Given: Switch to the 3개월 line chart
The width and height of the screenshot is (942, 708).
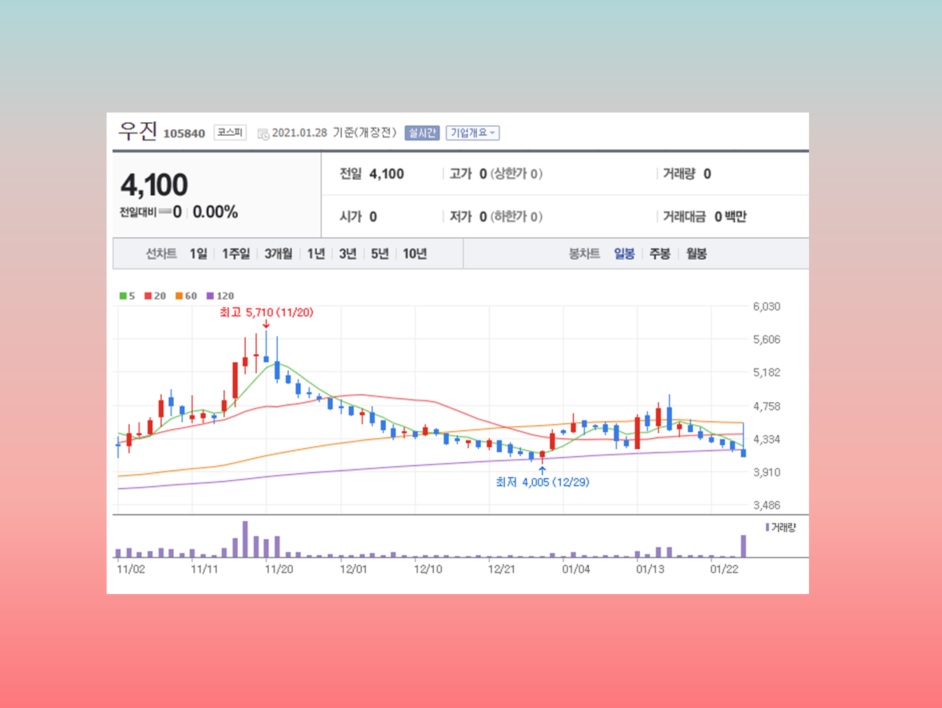Looking at the screenshot, I should click(x=278, y=254).
